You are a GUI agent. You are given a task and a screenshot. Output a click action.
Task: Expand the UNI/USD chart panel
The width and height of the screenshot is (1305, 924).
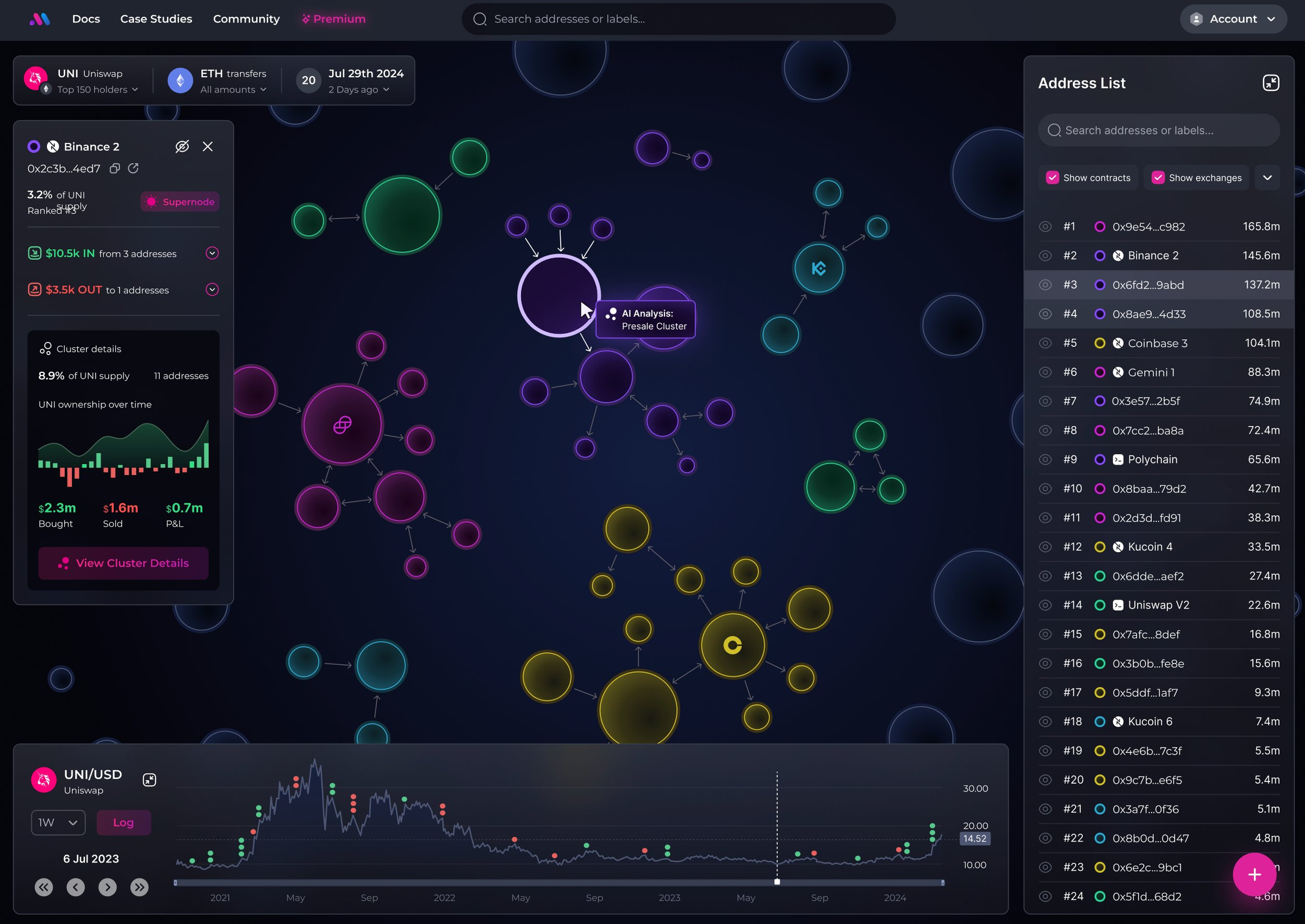150,779
